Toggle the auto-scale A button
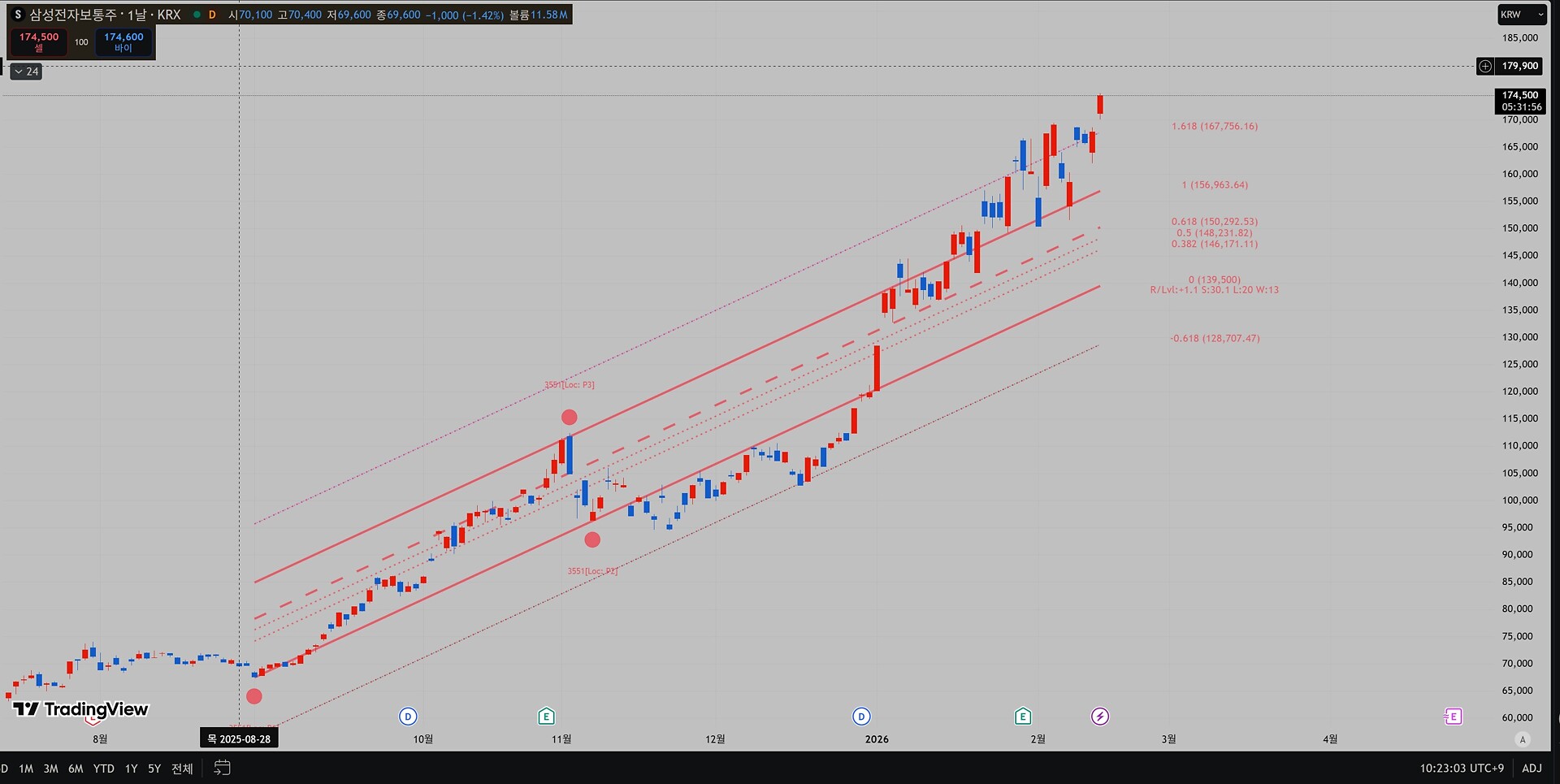1560x784 pixels. coord(1523,739)
